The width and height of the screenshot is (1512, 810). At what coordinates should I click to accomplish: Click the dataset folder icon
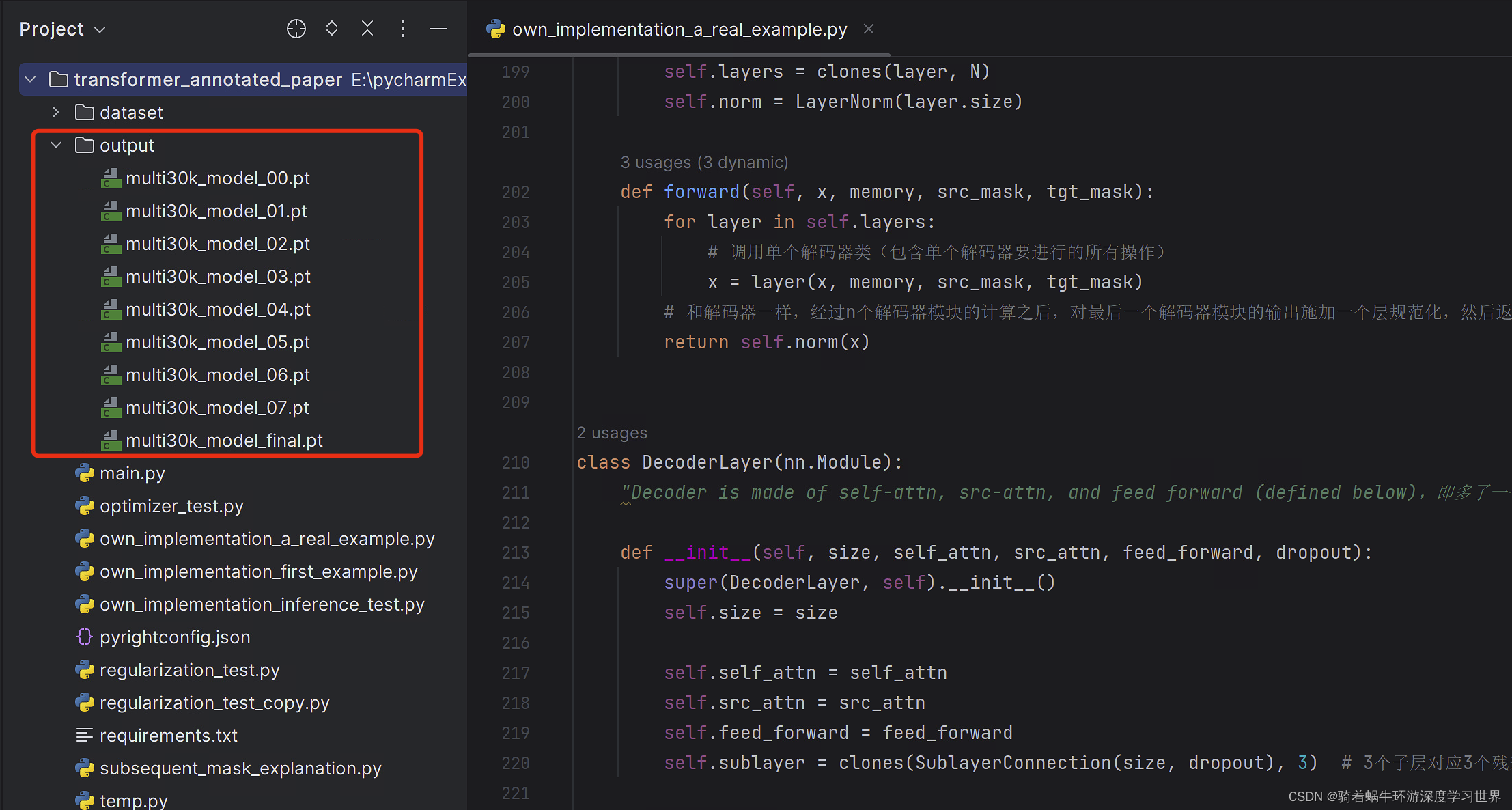(85, 111)
